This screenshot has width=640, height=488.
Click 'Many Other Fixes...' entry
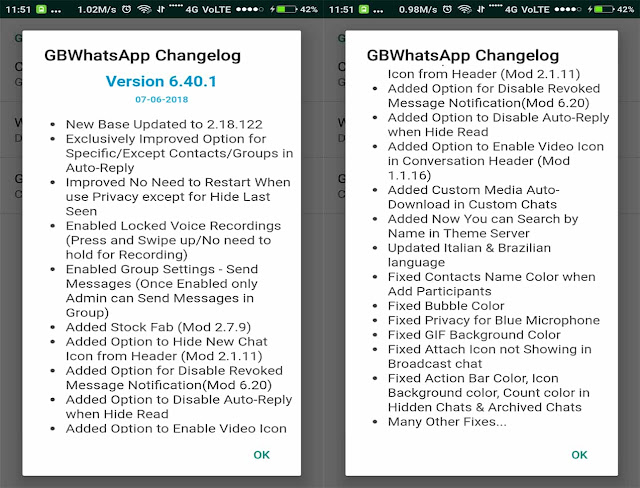pos(447,421)
